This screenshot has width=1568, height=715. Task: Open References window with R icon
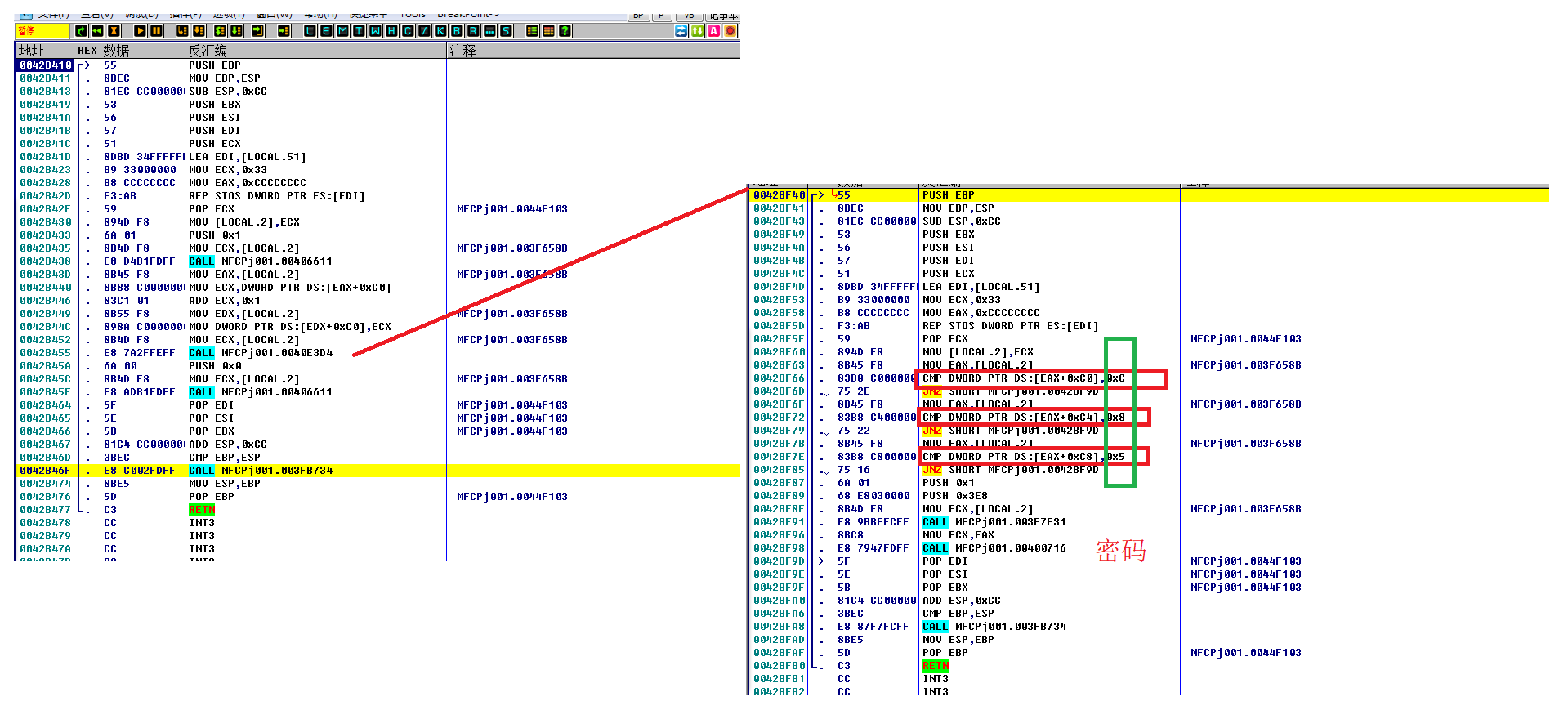(x=473, y=31)
